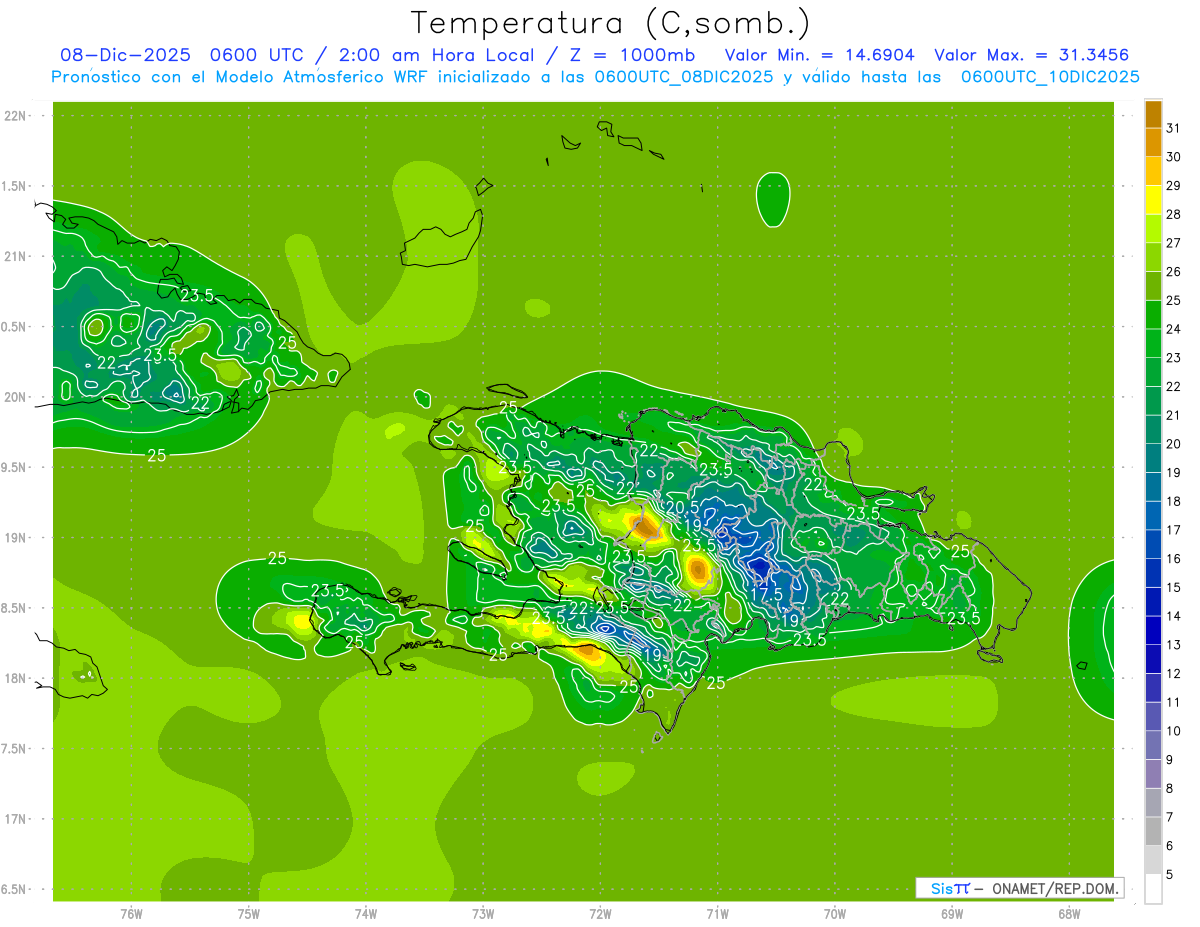Click the valid-until time '0600UTC_10DIC2025'

click(x=1051, y=77)
